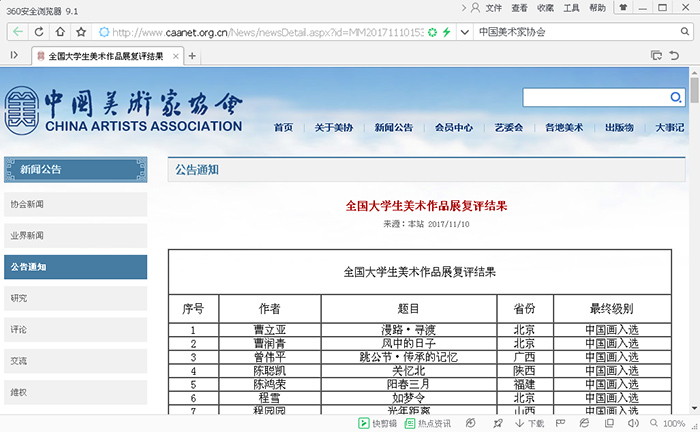Viewport: 700px width, 432px height.
Task: Select the 全国大学生美术作品展复评结果 tab
Action: [x=107, y=56]
